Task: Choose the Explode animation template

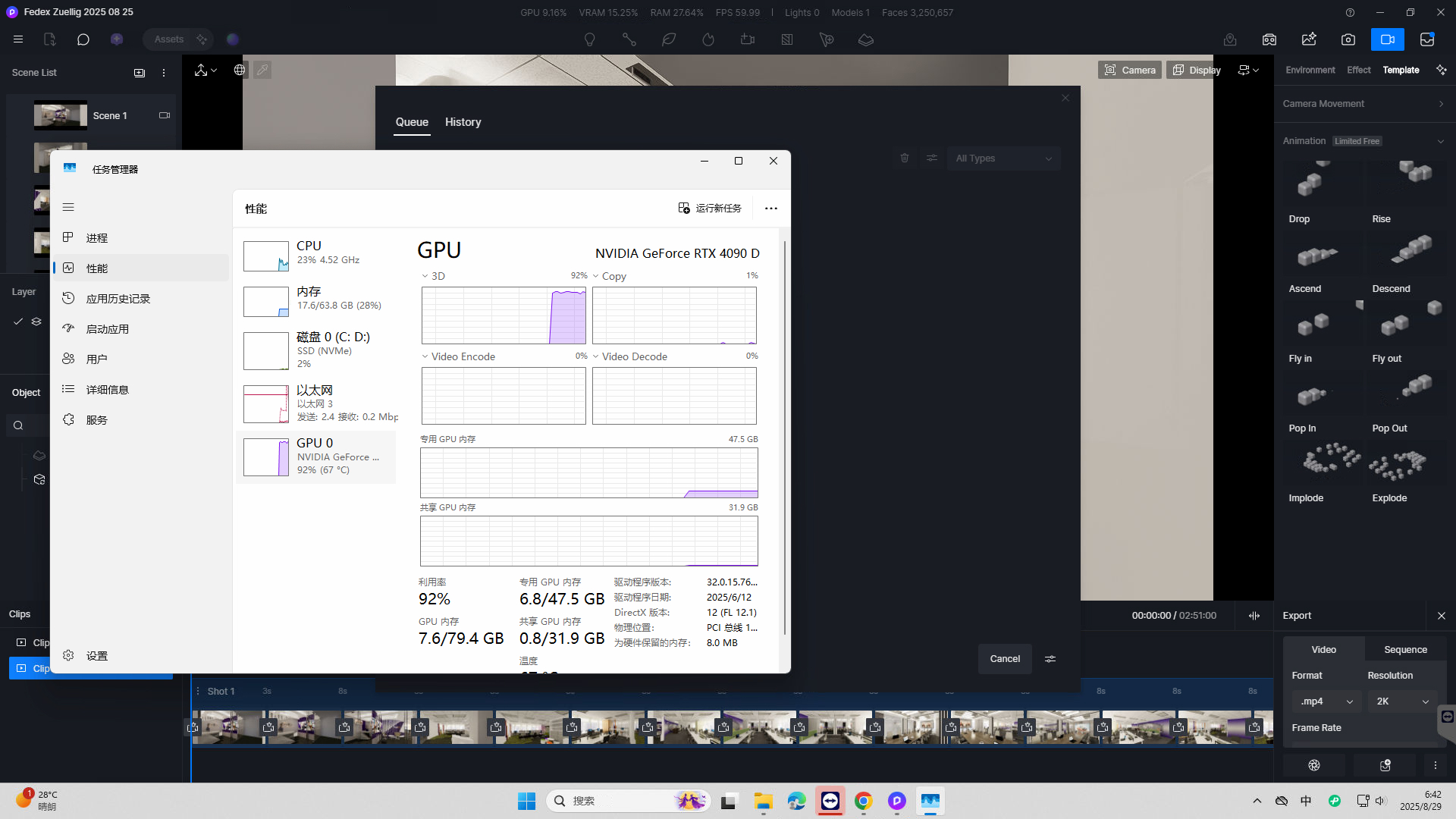Action: (1406, 470)
